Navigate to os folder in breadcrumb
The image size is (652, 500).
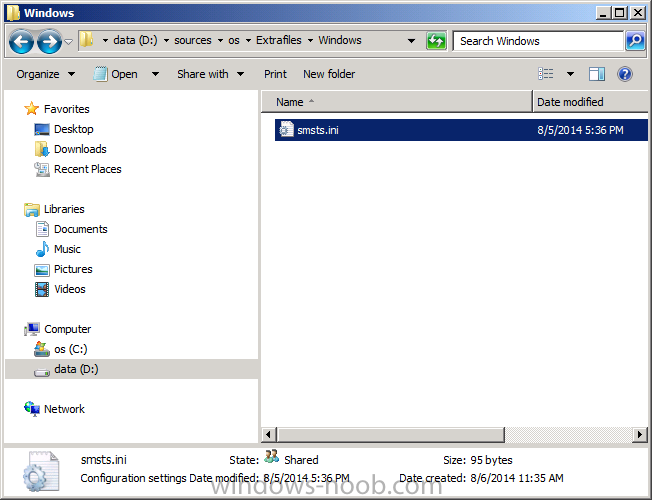click(234, 40)
